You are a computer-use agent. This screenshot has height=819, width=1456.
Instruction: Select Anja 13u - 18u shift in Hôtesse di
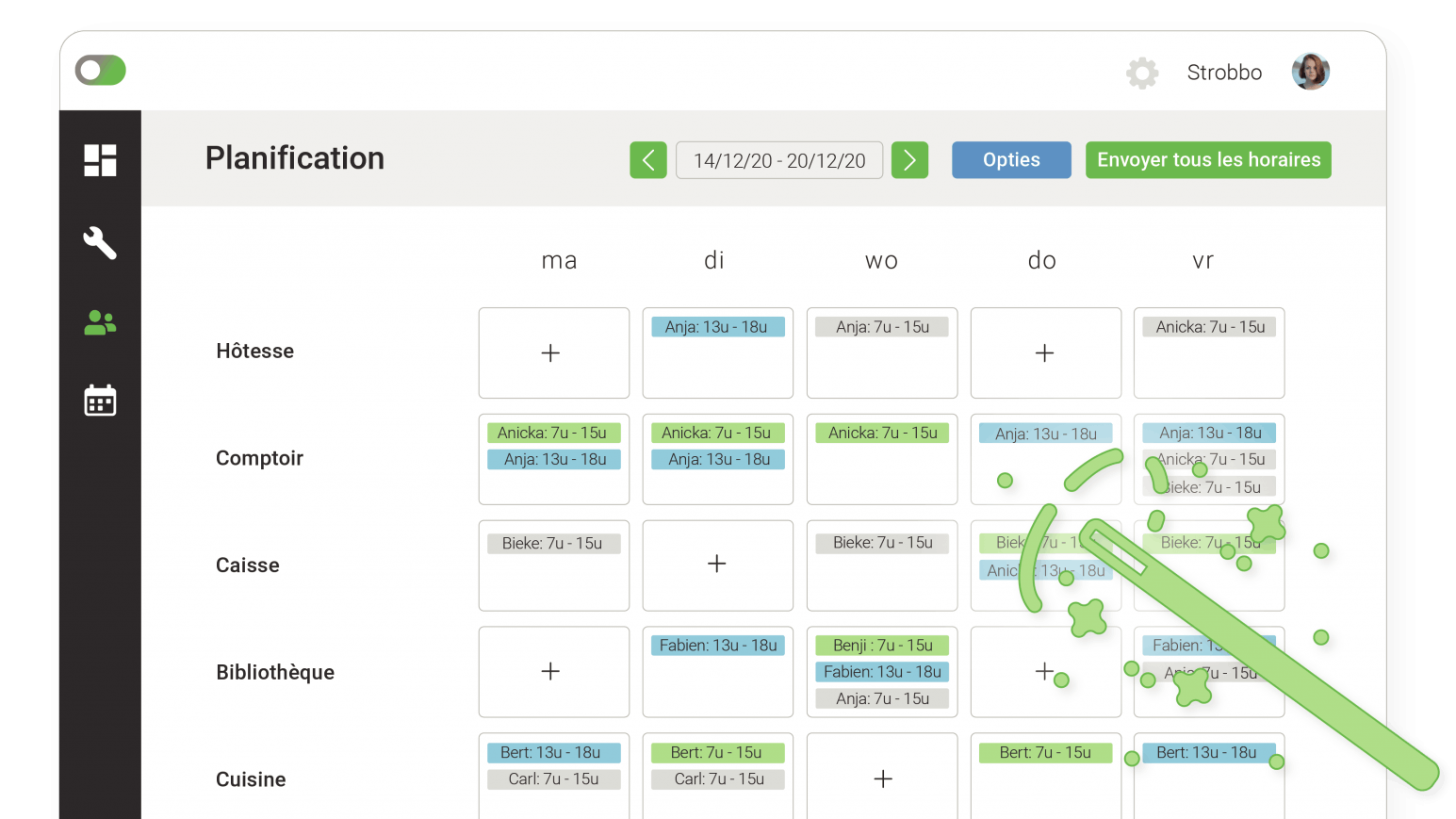click(717, 327)
